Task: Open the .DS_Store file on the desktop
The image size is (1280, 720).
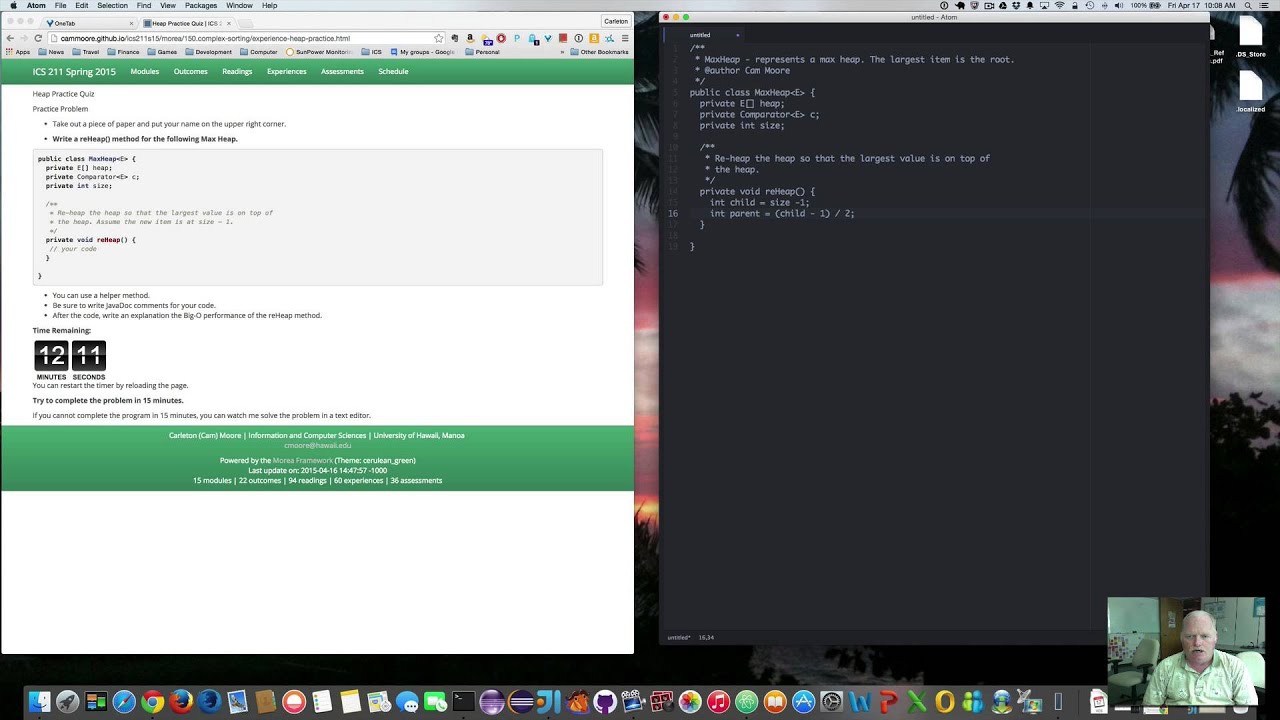Action: (x=1250, y=38)
